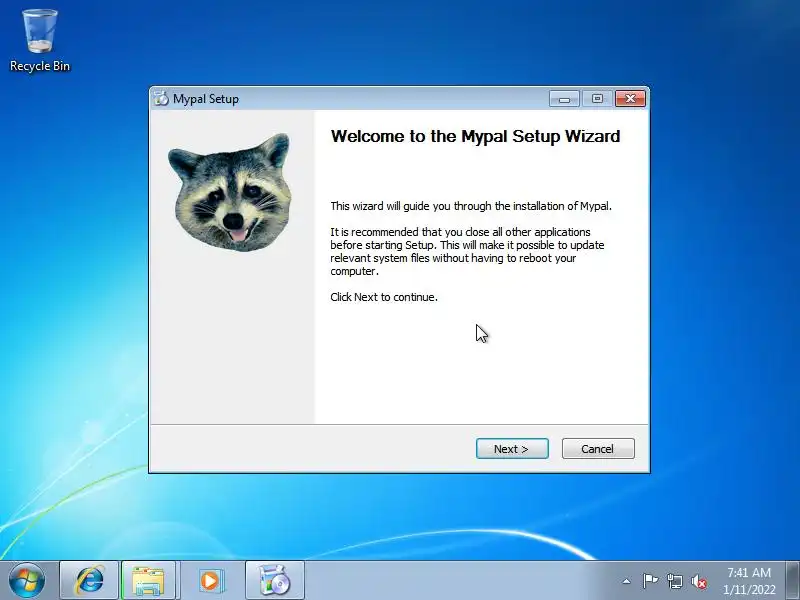Click the Show desktop strip beside the clock
Viewport: 800px width, 600px height.
[x=793, y=581]
